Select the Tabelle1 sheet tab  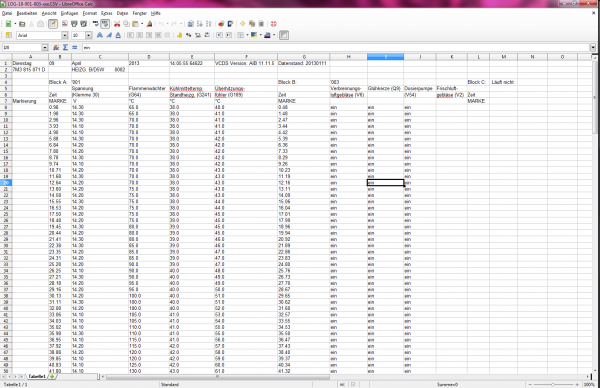(37, 377)
